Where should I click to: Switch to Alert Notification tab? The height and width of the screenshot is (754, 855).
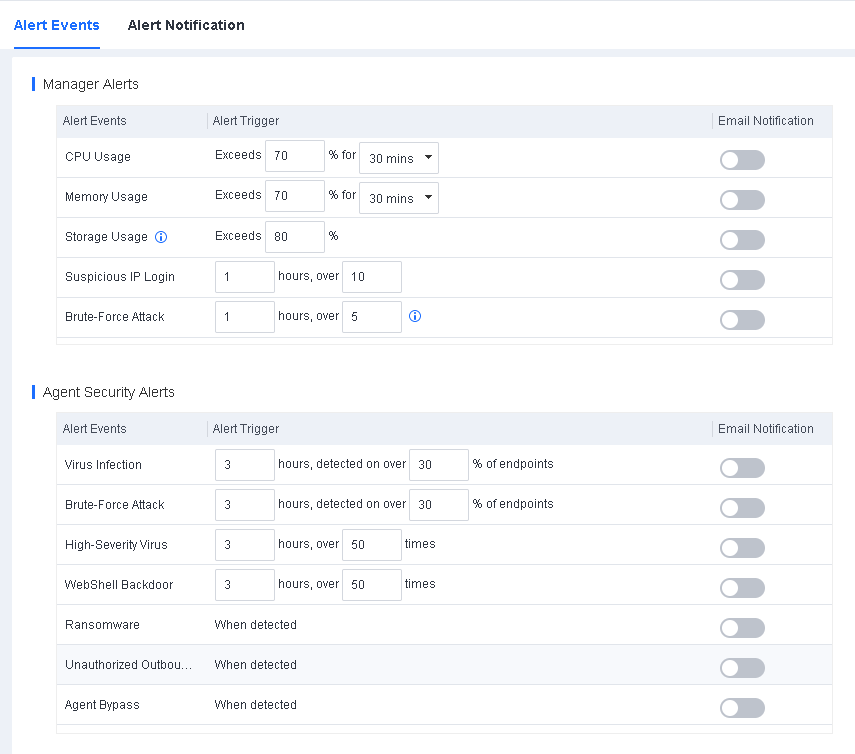(x=186, y=25)
